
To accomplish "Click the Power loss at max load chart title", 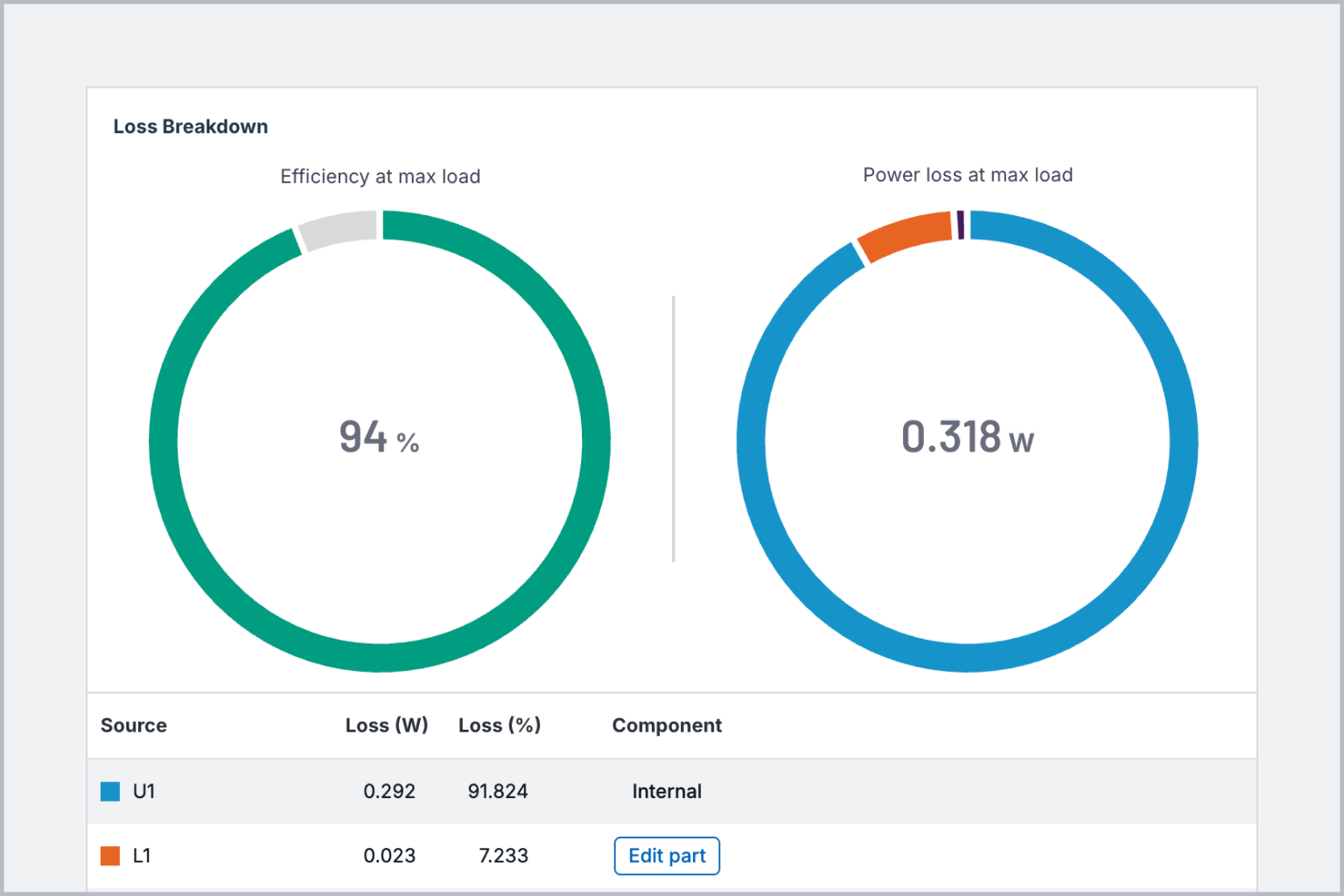I will [967, 174].
